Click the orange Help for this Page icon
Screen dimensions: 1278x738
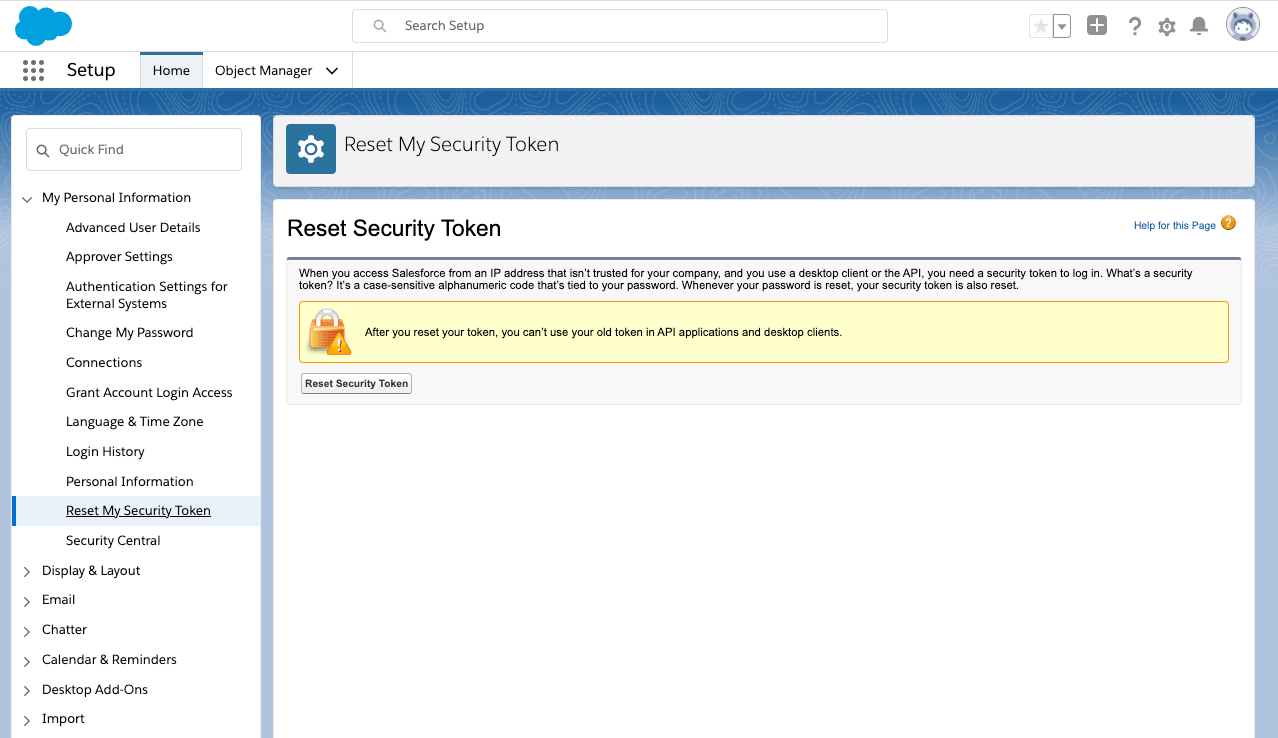pos(1228,222)
